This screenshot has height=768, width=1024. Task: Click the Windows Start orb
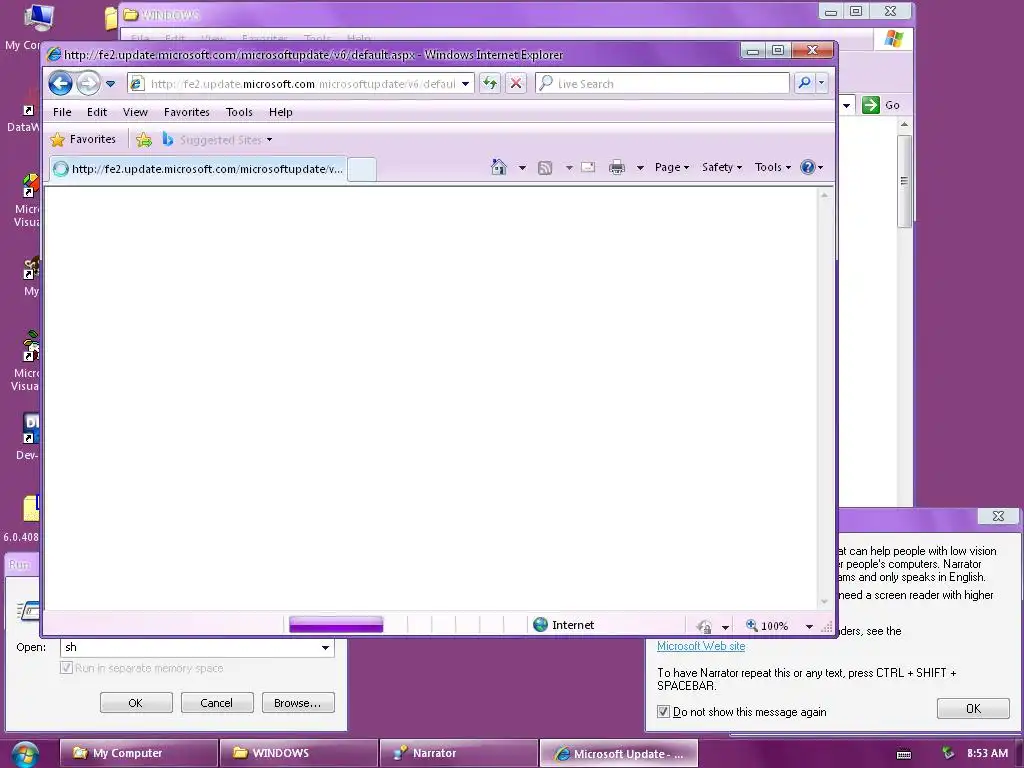25,754
